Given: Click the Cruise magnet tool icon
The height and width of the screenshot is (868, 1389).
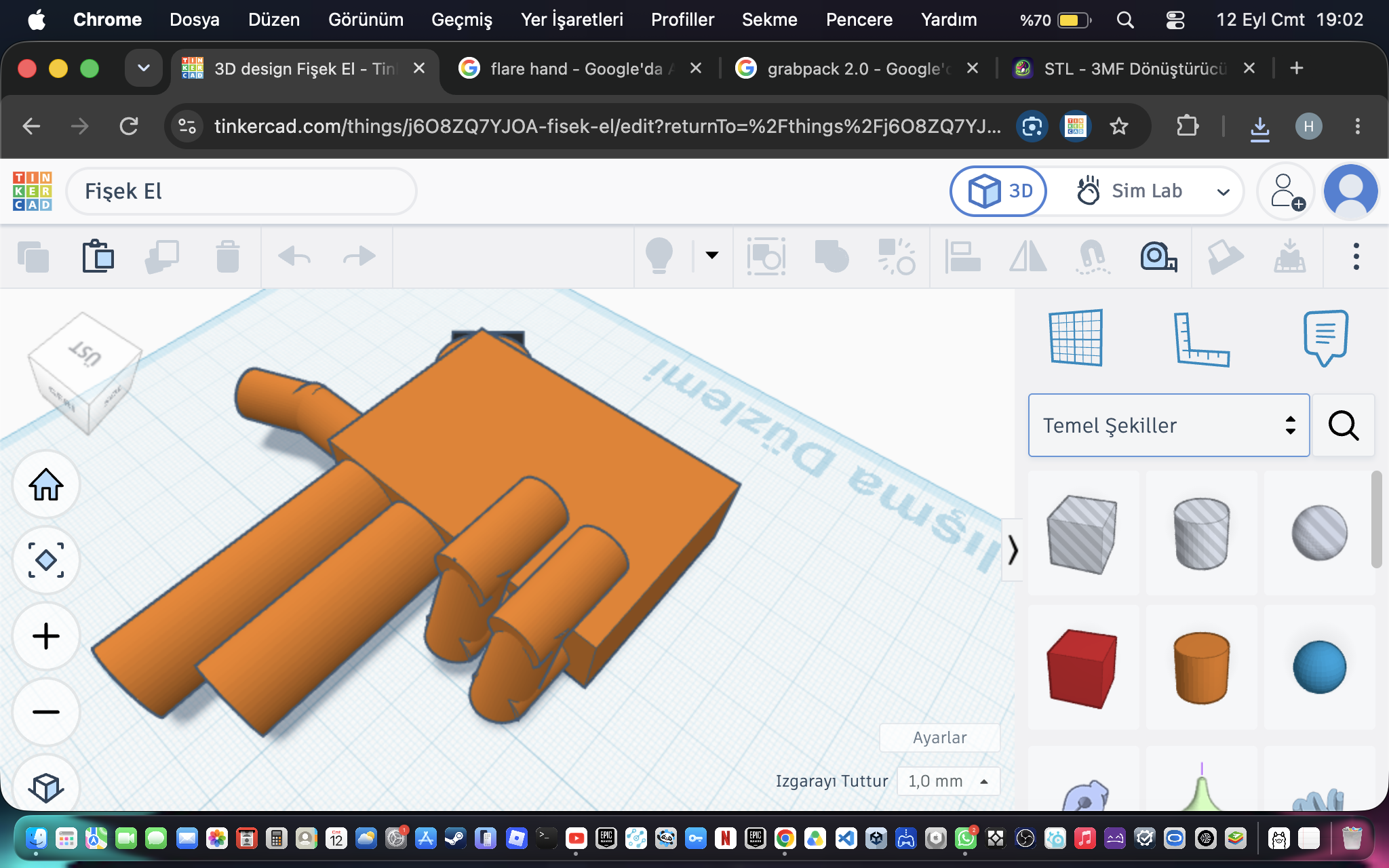Looking at the screenshot, I should [x=1093, y=256].
